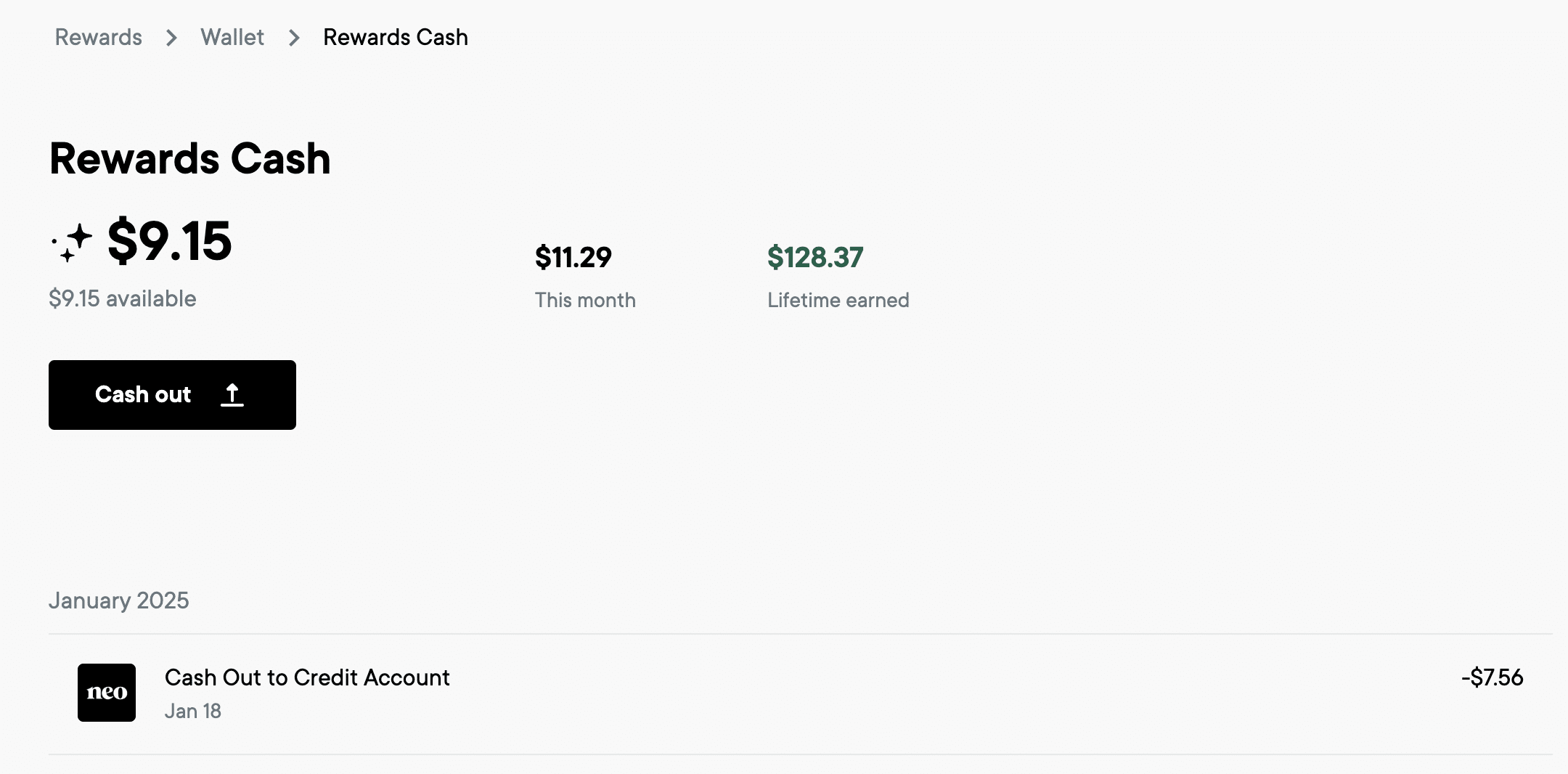
Task: Click the chevron between Rewards and Wallet
Action: 171,38
